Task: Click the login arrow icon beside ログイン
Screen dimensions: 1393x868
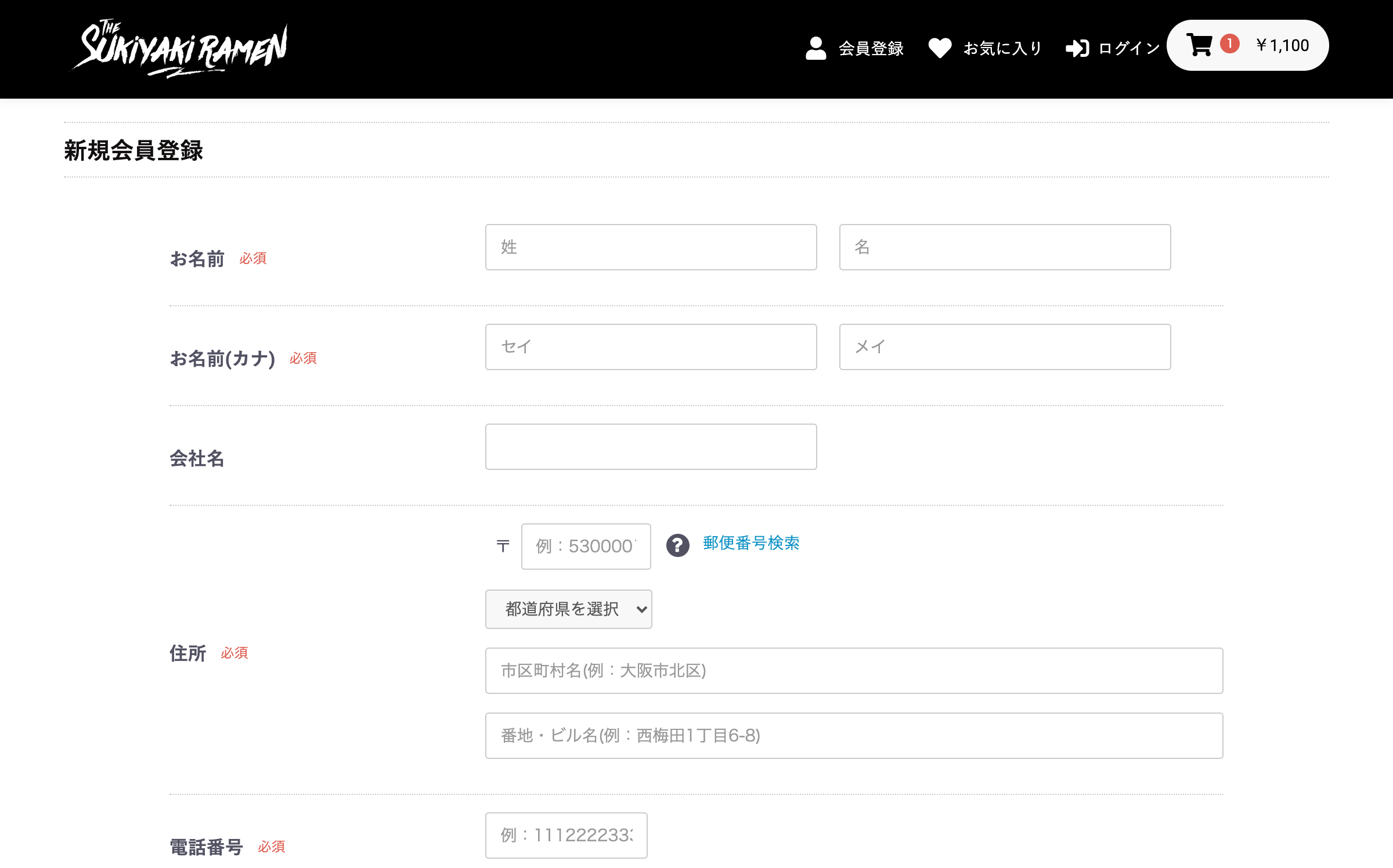Action: pos(1078,49)
